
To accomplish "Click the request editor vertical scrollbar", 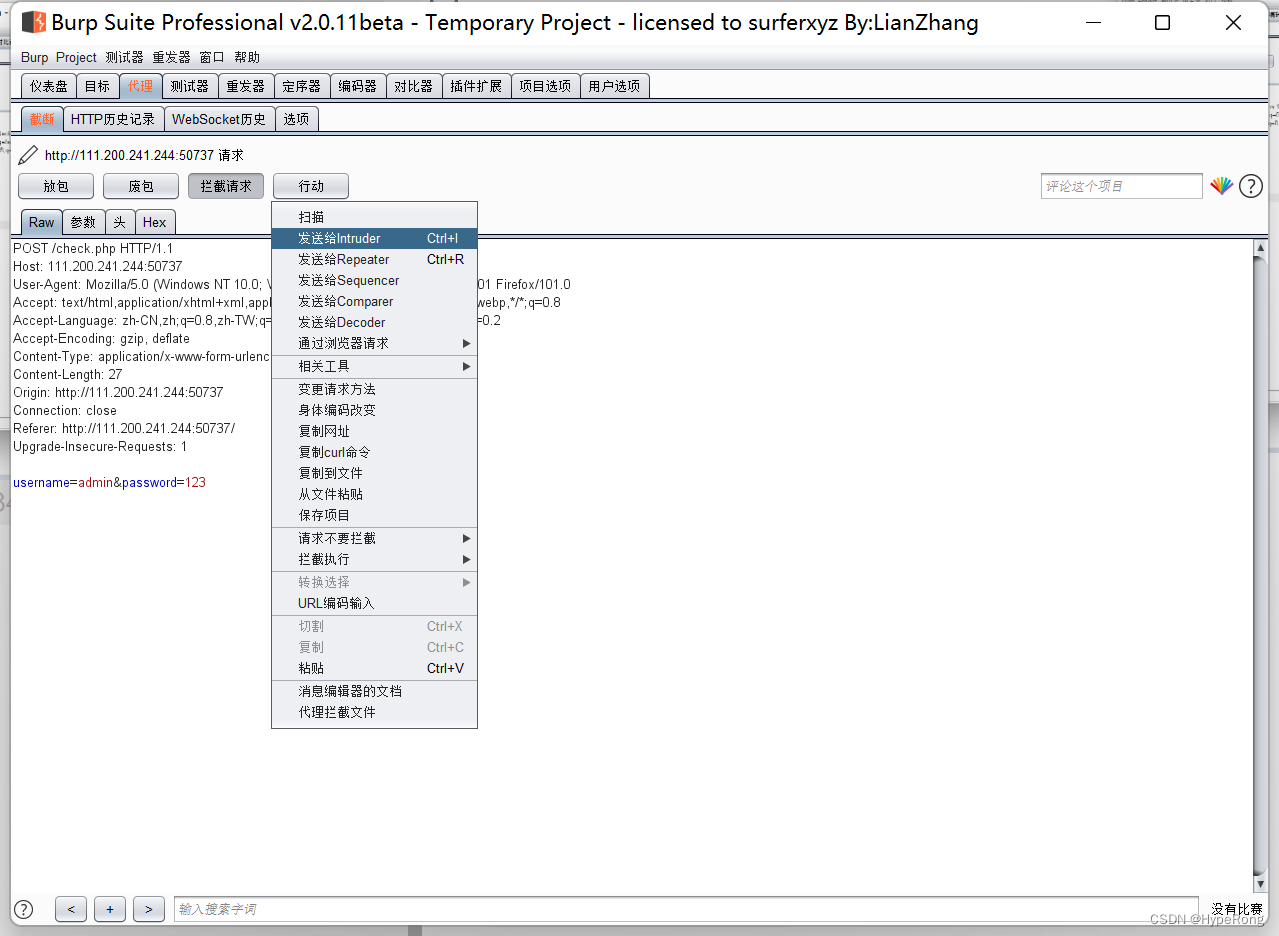I will (x=1260, y=566).
